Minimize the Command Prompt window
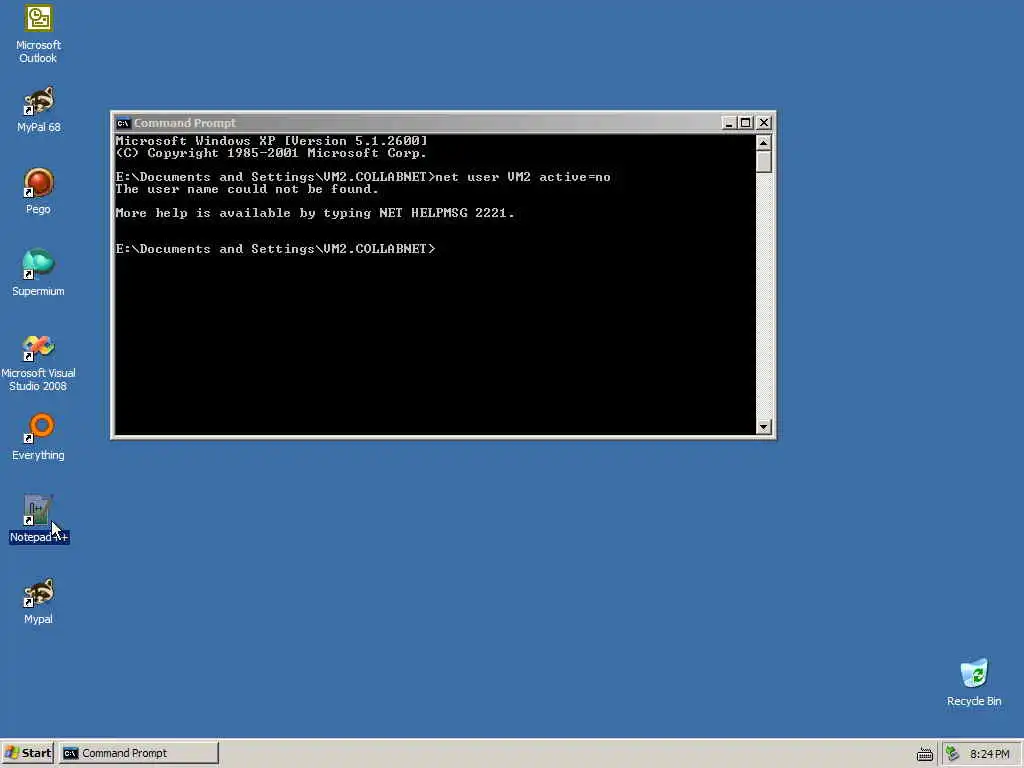This screenshot has width=1024, height=768. click(729, 123)
